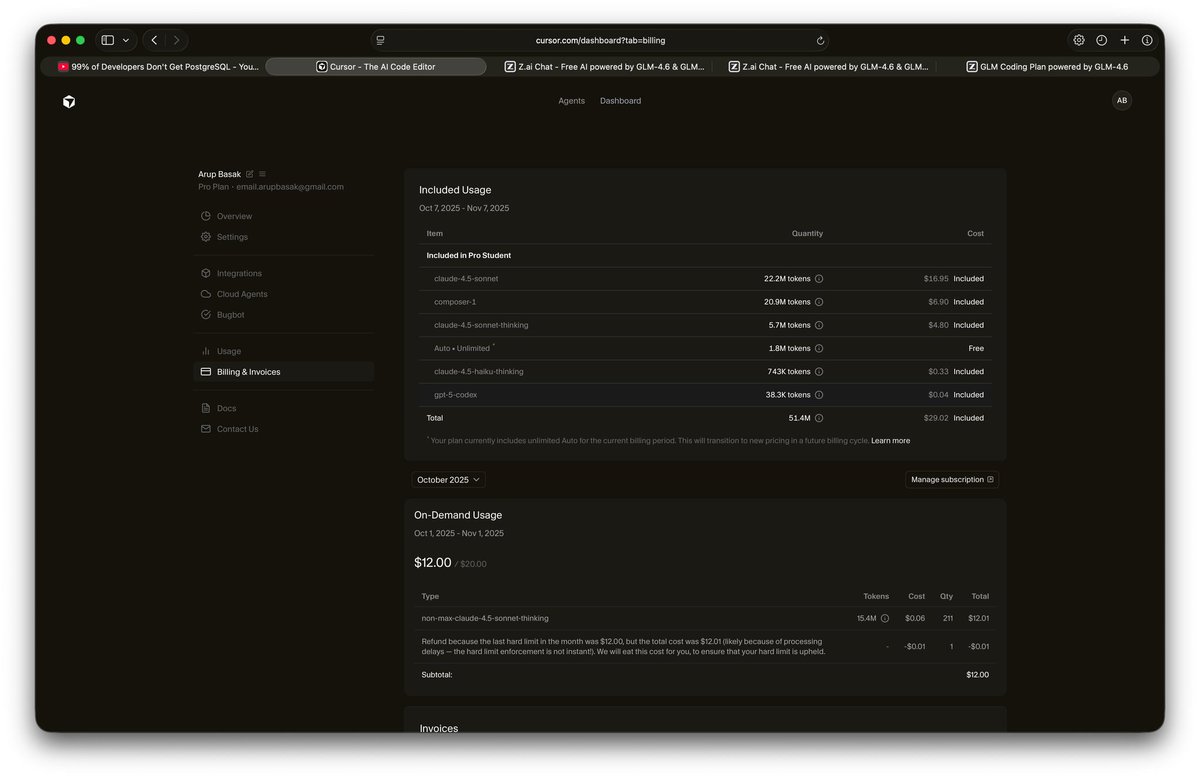Open Bugbot in sidebar
Viewport: 1200px width, 779px height.
pos(284,315)
